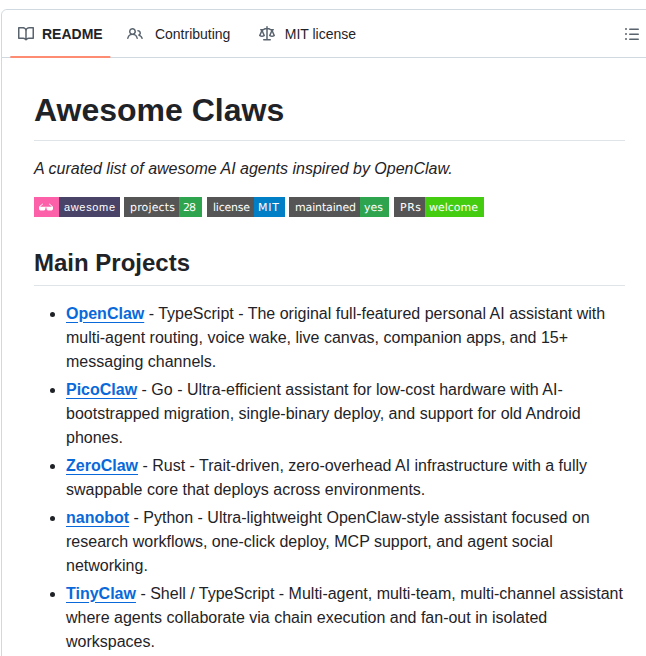Viewport: 646px width, 656px height.
Task: Click the italic curated list description
Action: (243, 168)
